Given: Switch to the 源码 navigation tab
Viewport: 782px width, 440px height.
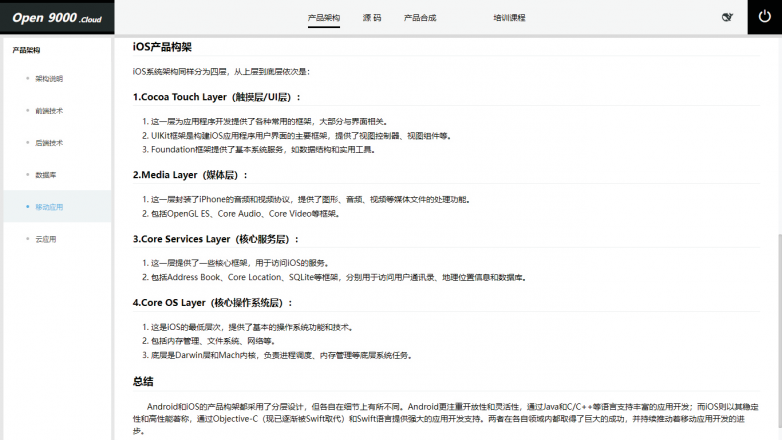Looking at the screenshot, I should pos(372,18).
